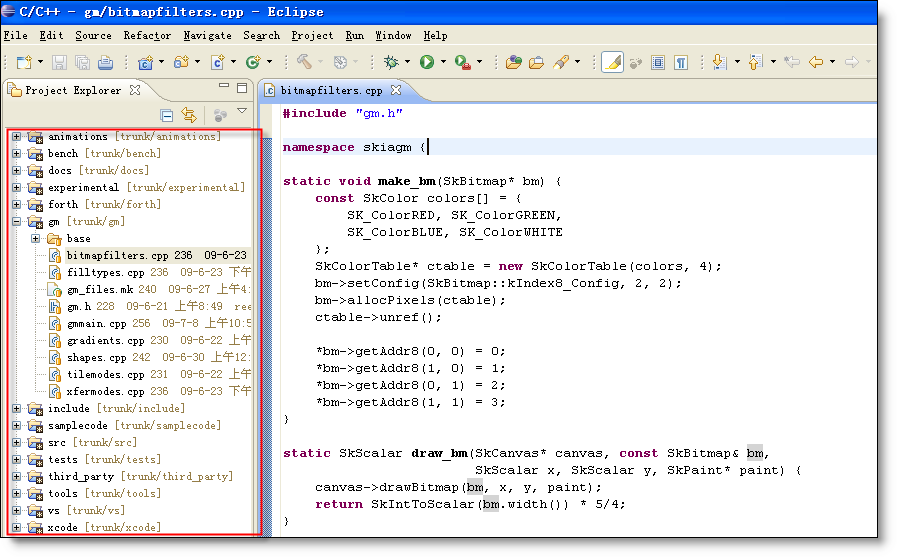
Task: Click the Open Type folder icon
Action: point(513,62)
